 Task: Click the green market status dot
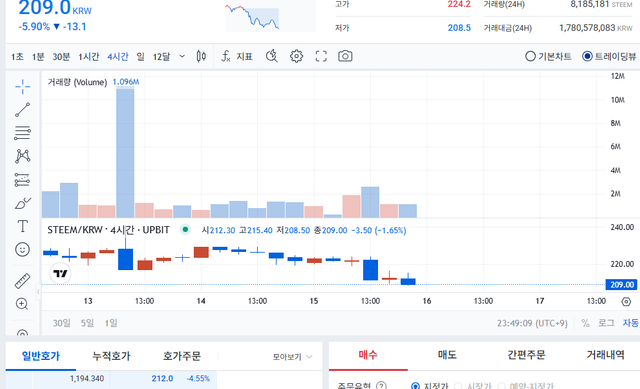(x=185, y=230)
